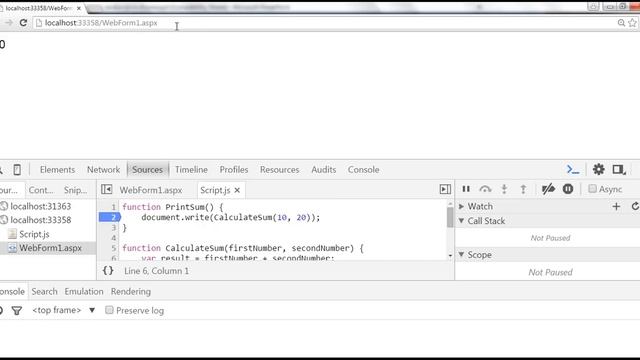Refresh watch expressions
The image size is (640, 360).
coord(635,207)
